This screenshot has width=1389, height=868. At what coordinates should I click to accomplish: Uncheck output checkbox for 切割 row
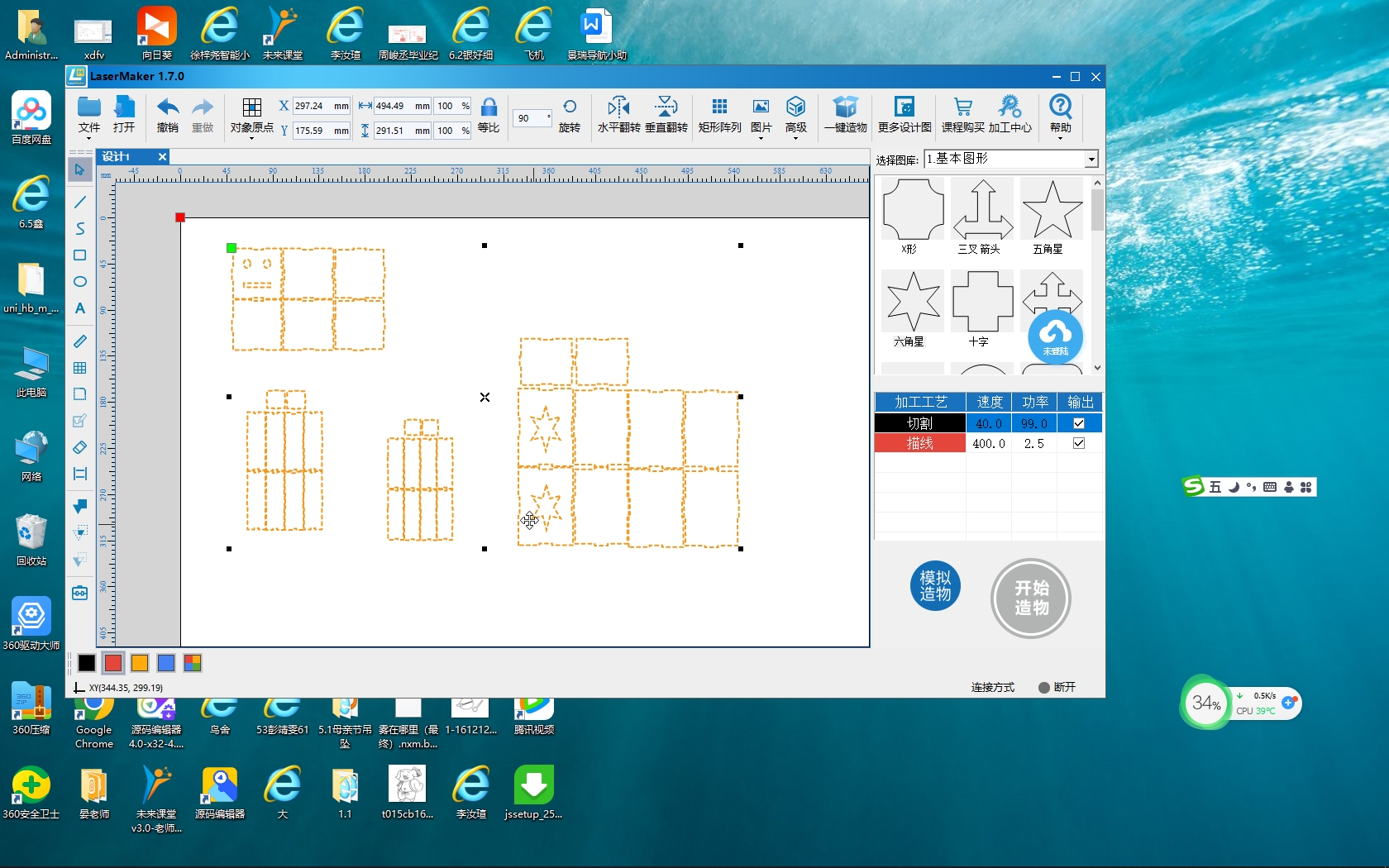tap(1079, 423)
